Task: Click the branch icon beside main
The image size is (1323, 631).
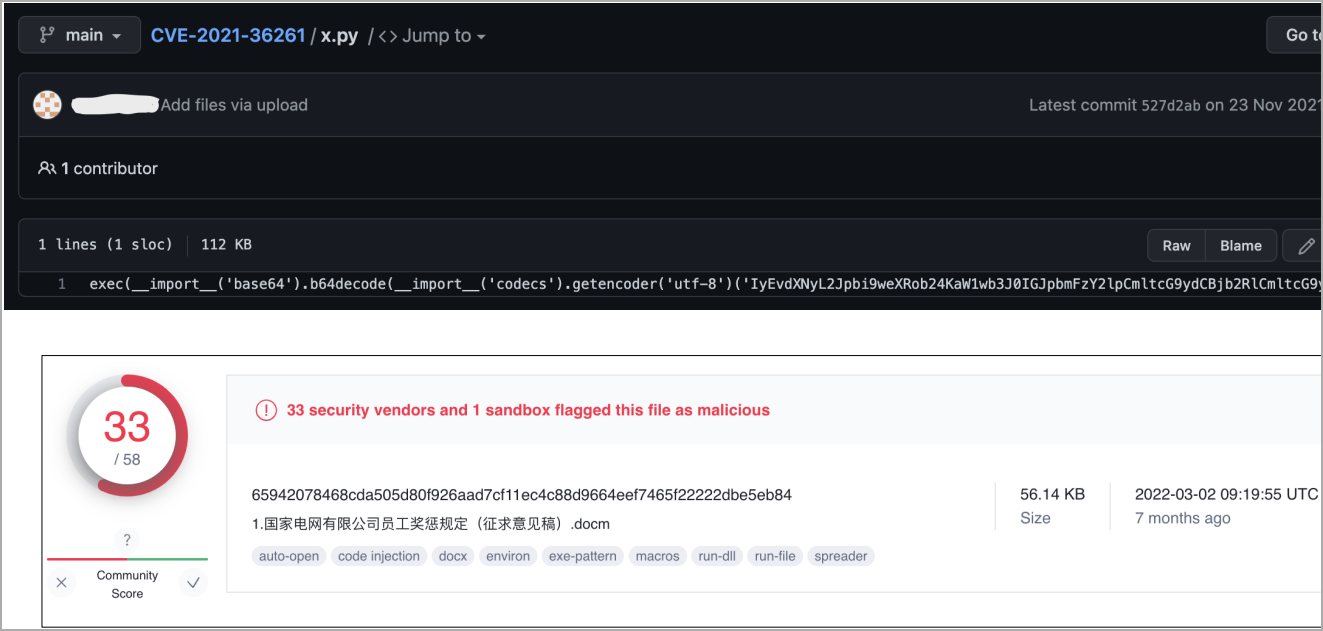Action: [x=48, y=34]
